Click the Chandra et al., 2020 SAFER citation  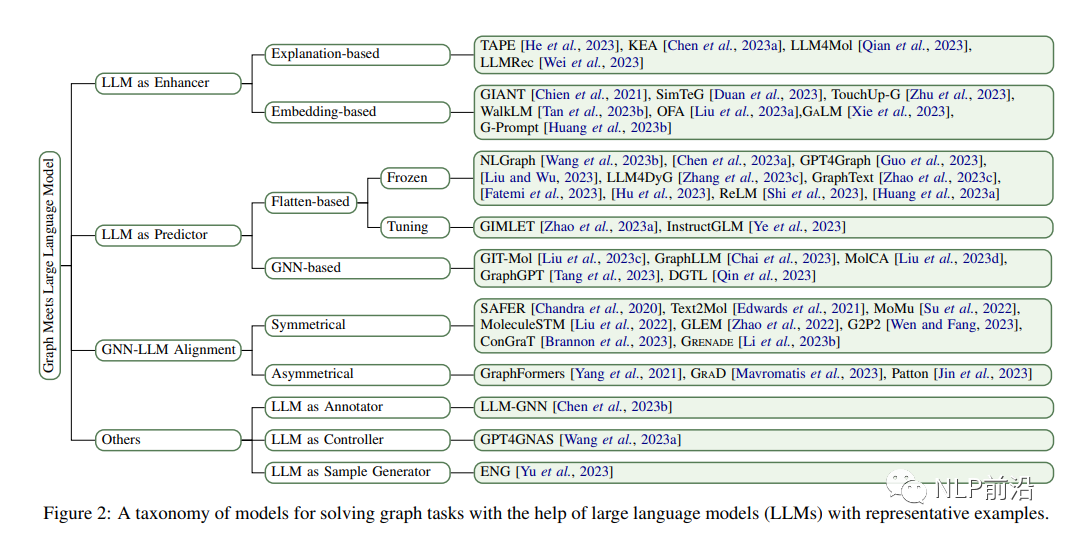(x=597, y=309)
